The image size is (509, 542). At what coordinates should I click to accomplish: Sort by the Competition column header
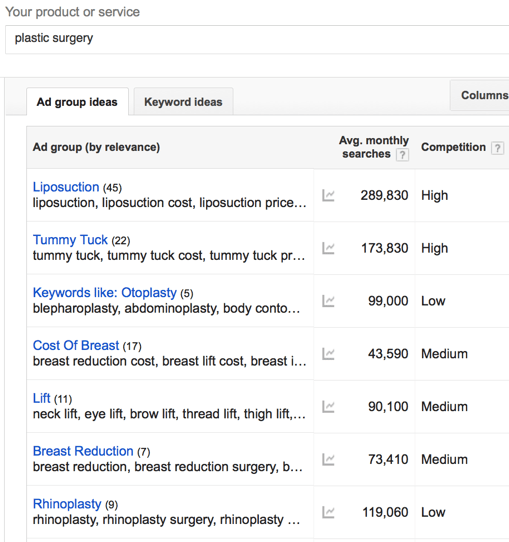click(x=453, y=147)
